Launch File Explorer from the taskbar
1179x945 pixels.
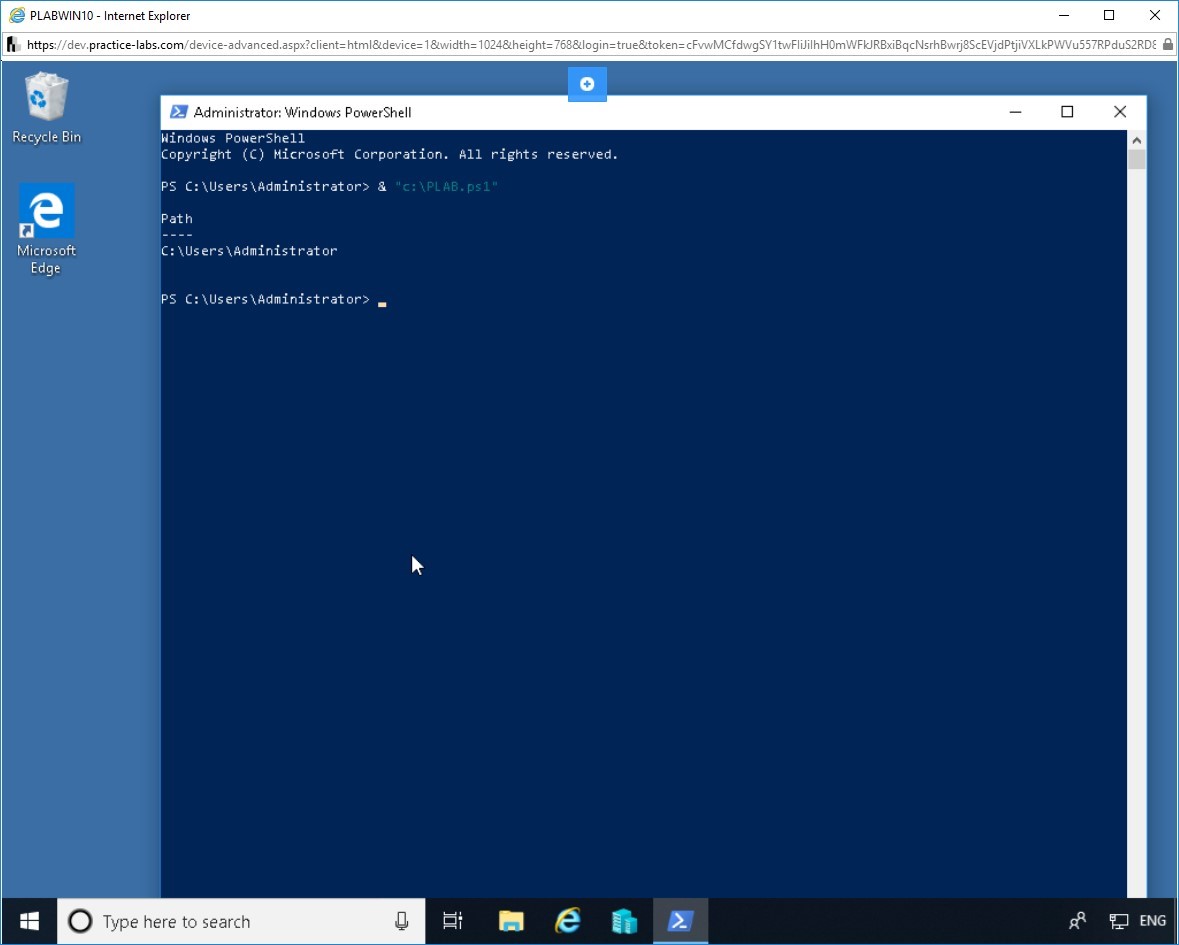point(511,921)
